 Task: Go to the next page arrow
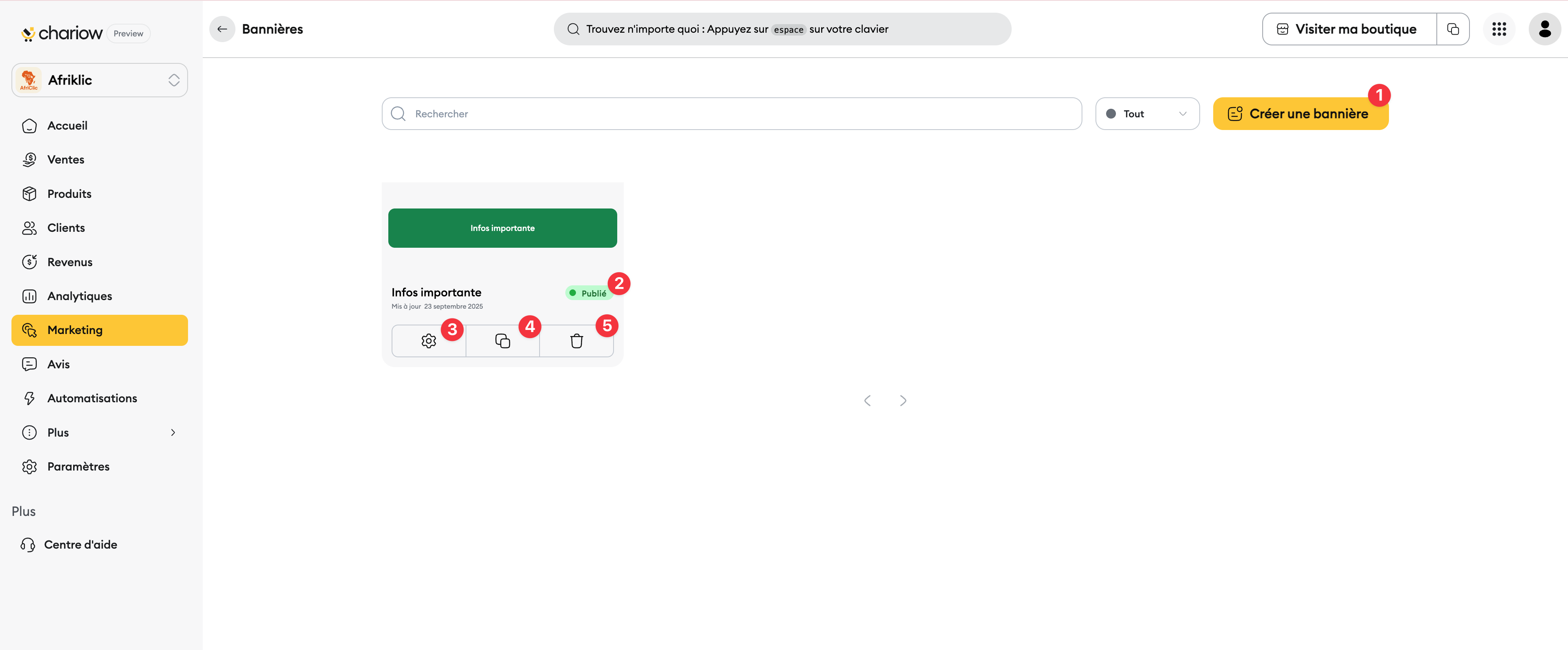click(x=903, y=401)
